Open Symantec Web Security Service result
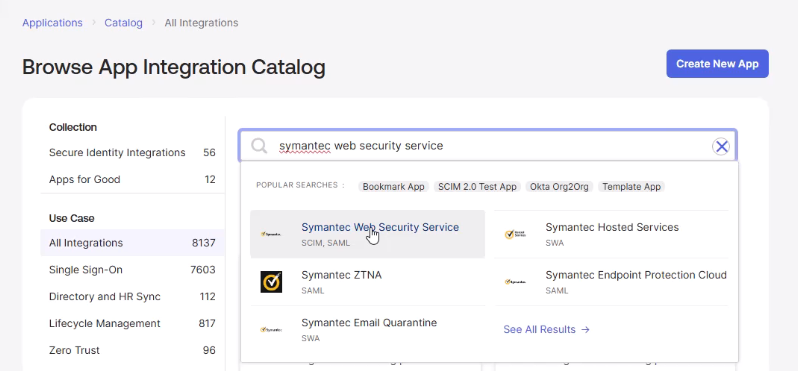Image resolution: width=798 pixels, height=371 pixels. point(367,234)
